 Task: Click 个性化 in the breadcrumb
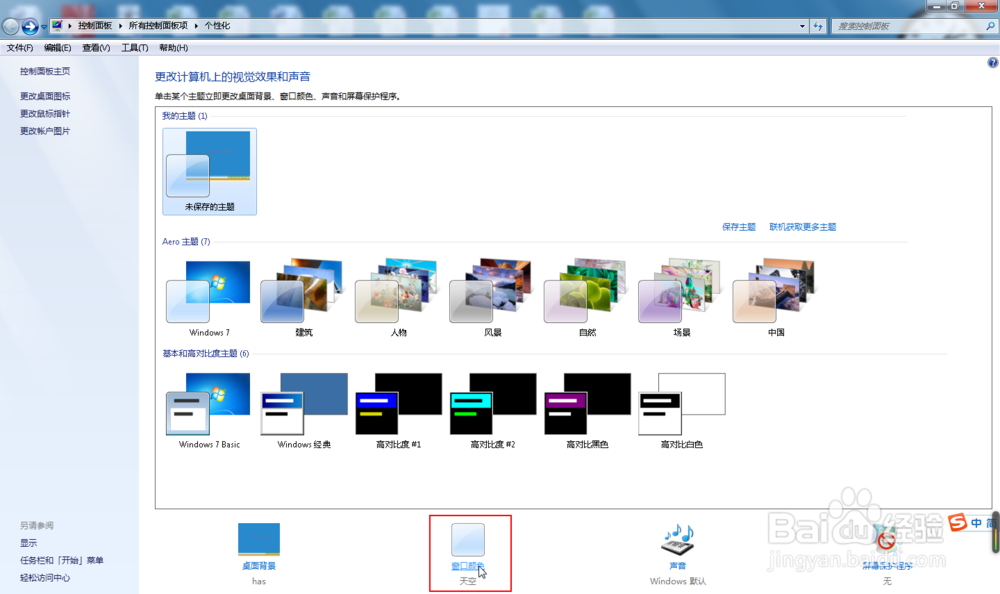tap(217, 26)
